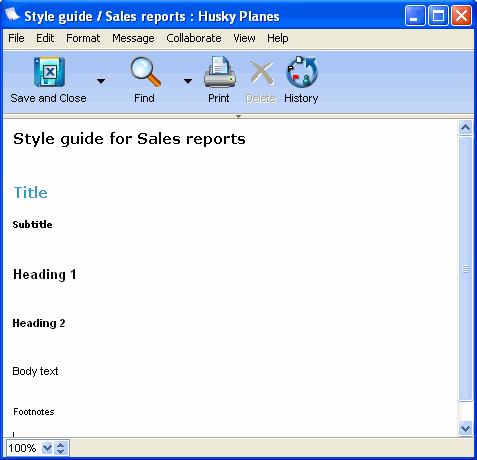
Task: Open the Message menu
Action: (x=133, y=38)
